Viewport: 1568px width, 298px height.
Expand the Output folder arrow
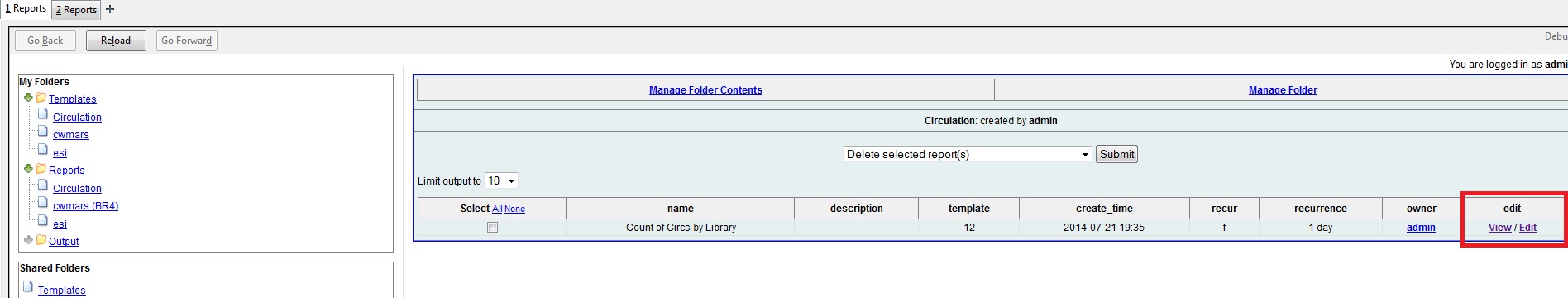coord(28,240)
